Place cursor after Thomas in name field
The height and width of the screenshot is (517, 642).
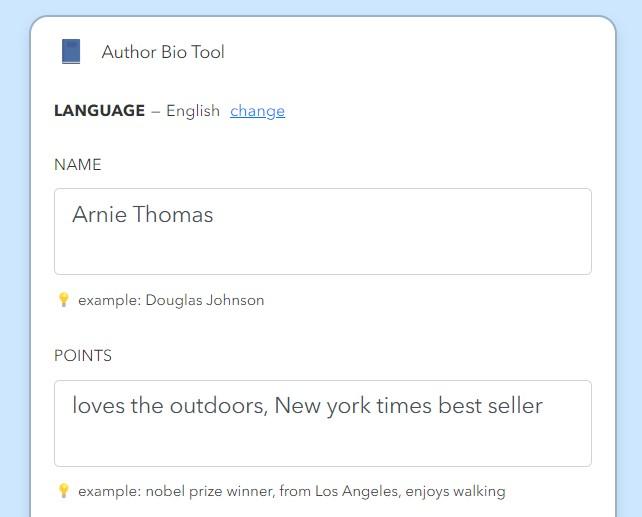point(214,215)
